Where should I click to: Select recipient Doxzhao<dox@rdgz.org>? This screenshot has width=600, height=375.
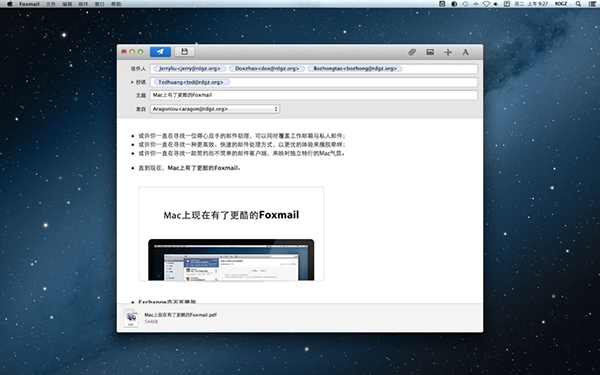267,68
